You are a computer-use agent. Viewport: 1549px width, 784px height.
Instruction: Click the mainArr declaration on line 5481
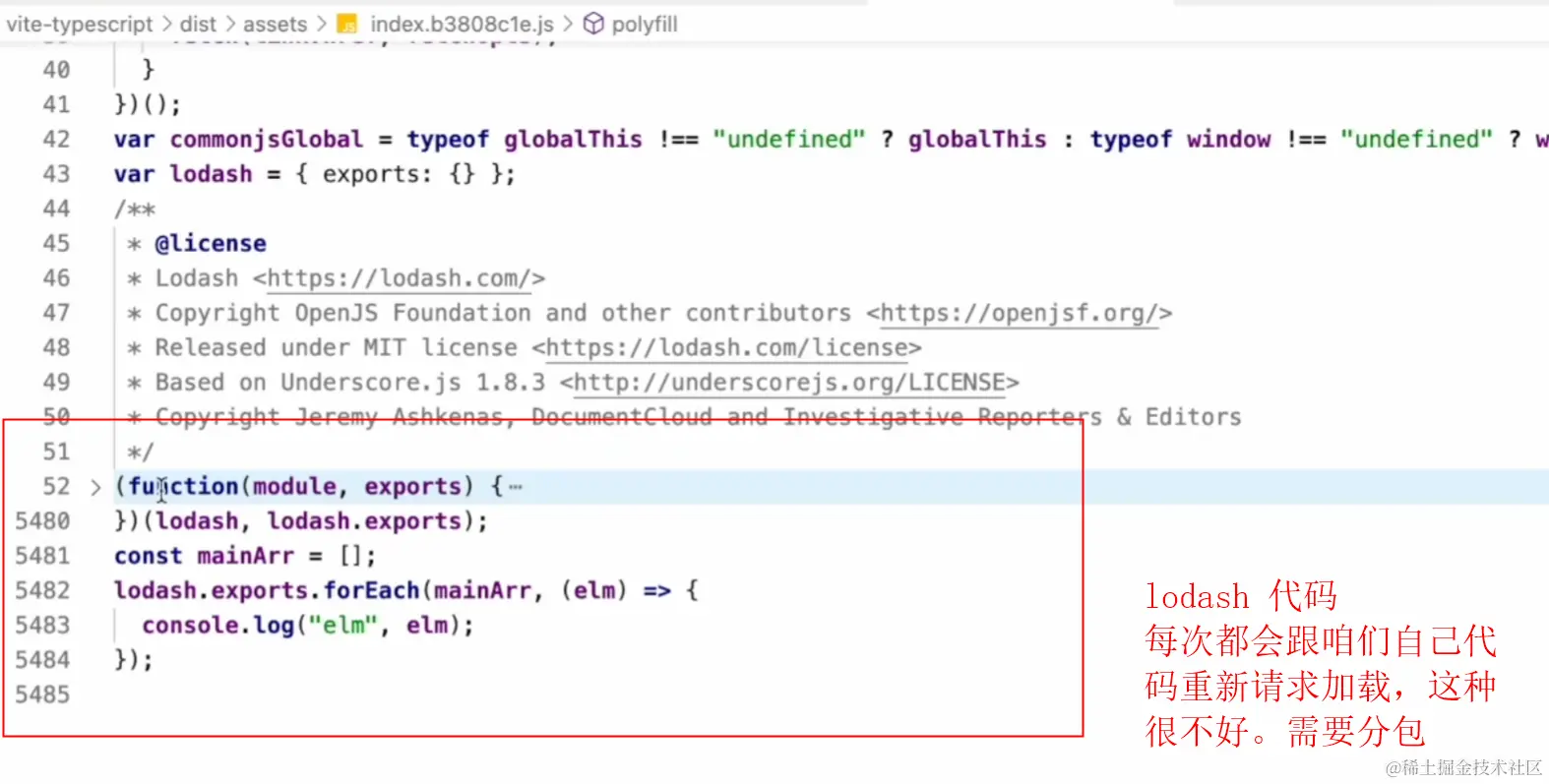(246, 556)
